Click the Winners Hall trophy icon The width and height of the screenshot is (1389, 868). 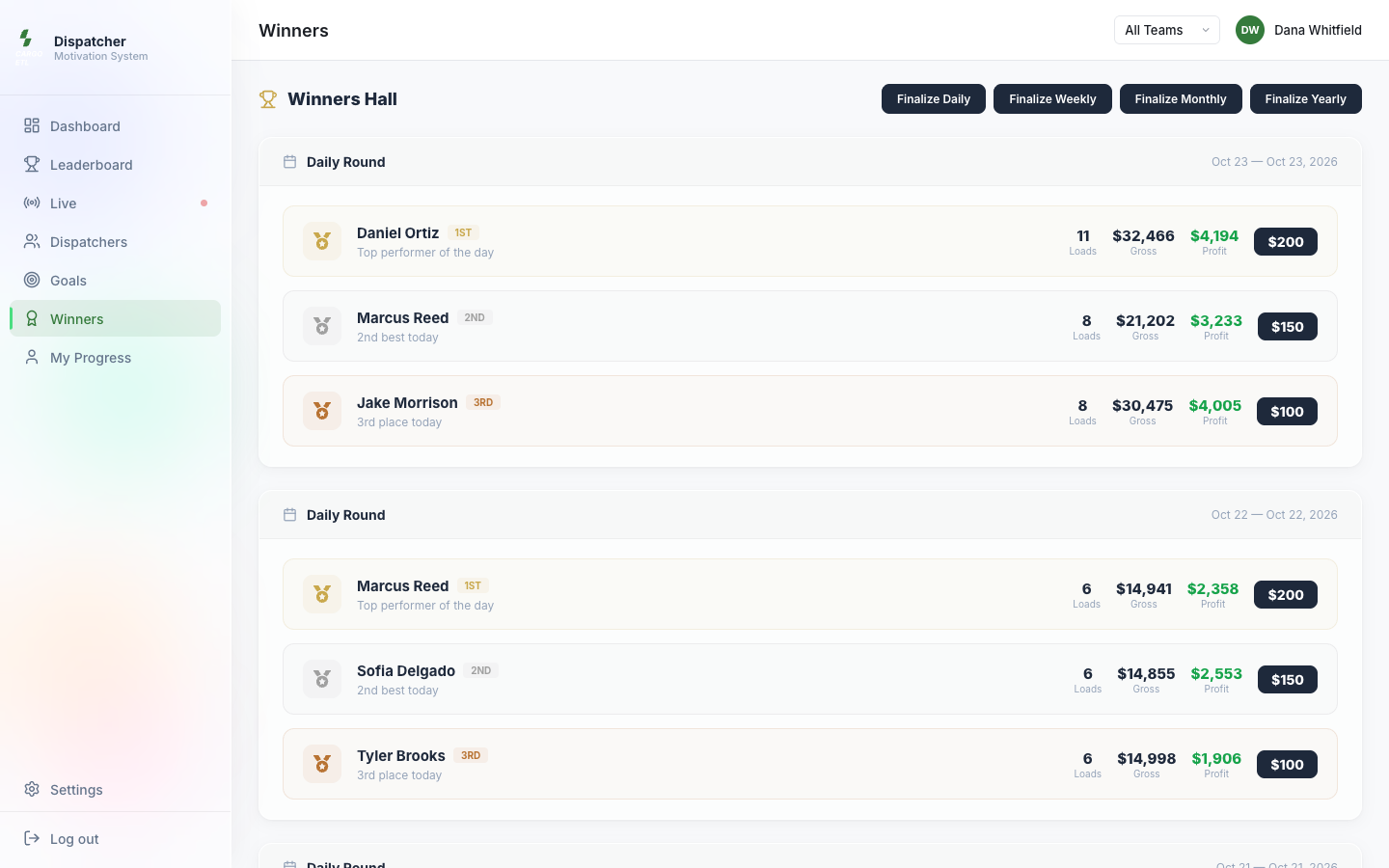pos(268,99)
